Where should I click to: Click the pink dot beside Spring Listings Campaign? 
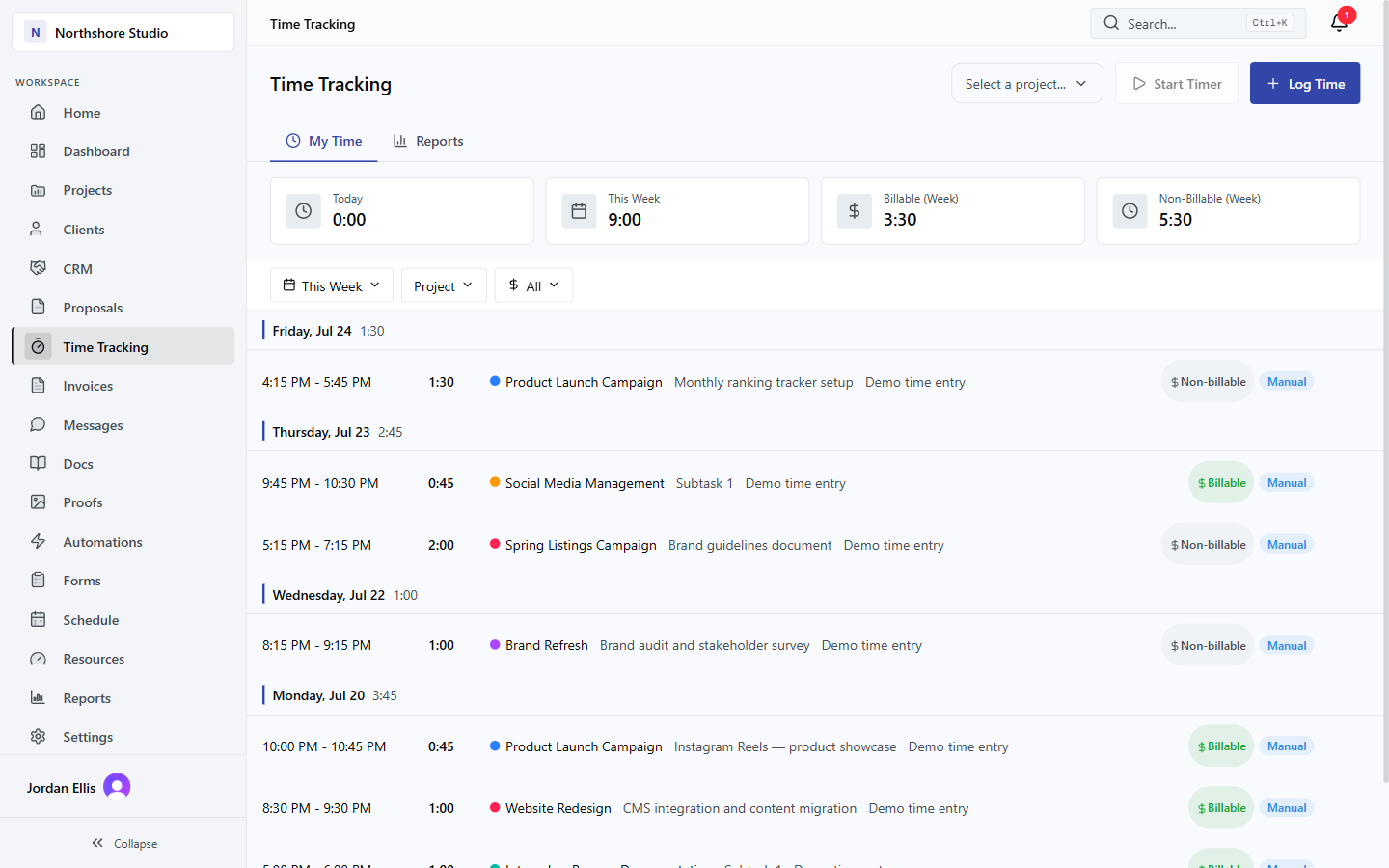pyautogui.click(x=495, y=544)
